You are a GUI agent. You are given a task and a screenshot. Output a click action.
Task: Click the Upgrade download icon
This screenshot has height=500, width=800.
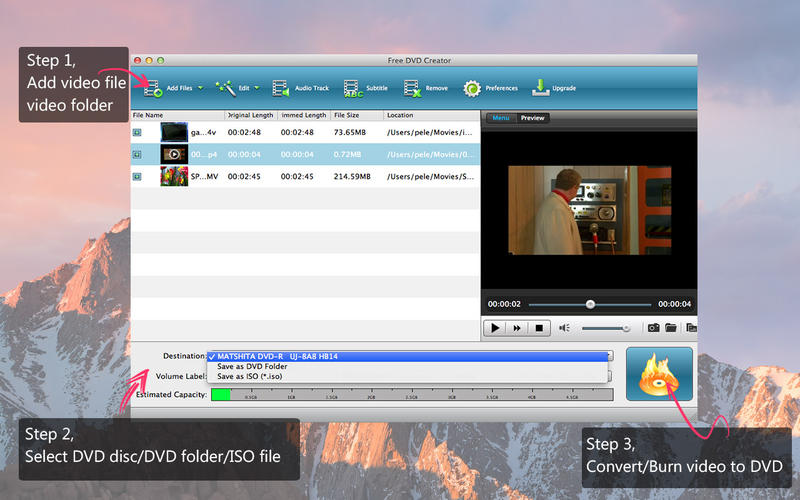tap(540, 88)
